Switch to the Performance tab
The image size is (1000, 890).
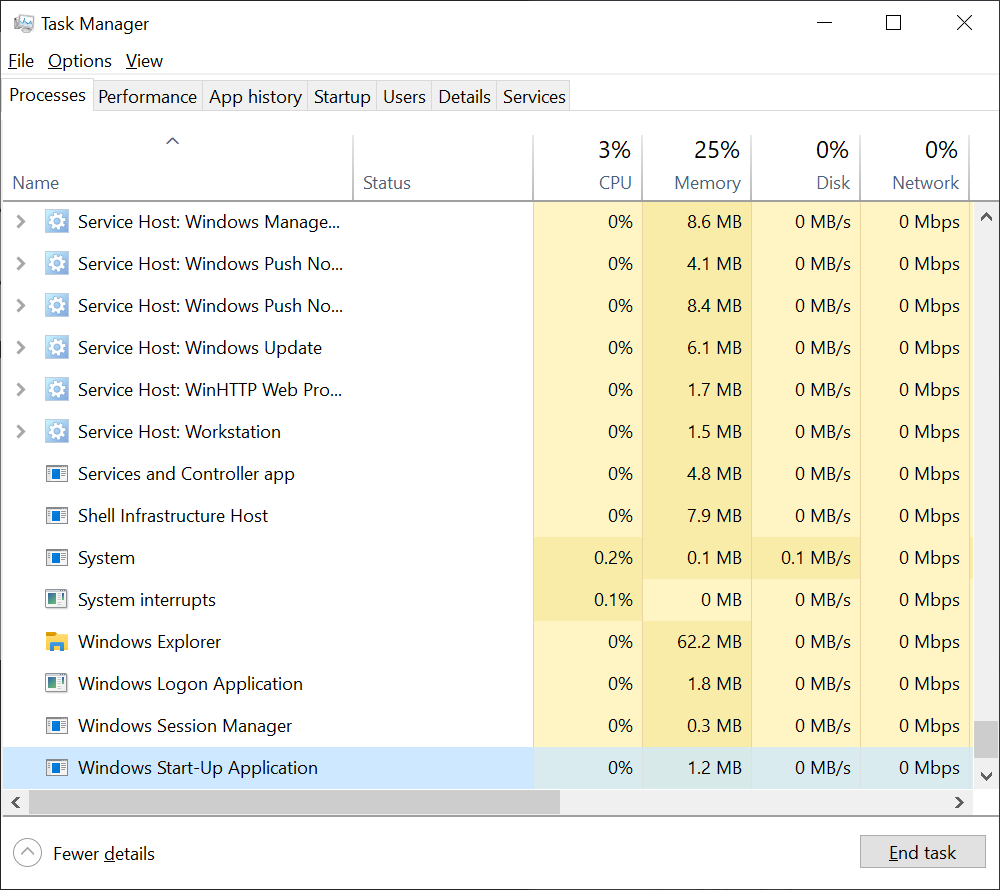click(x=147, y=97)
